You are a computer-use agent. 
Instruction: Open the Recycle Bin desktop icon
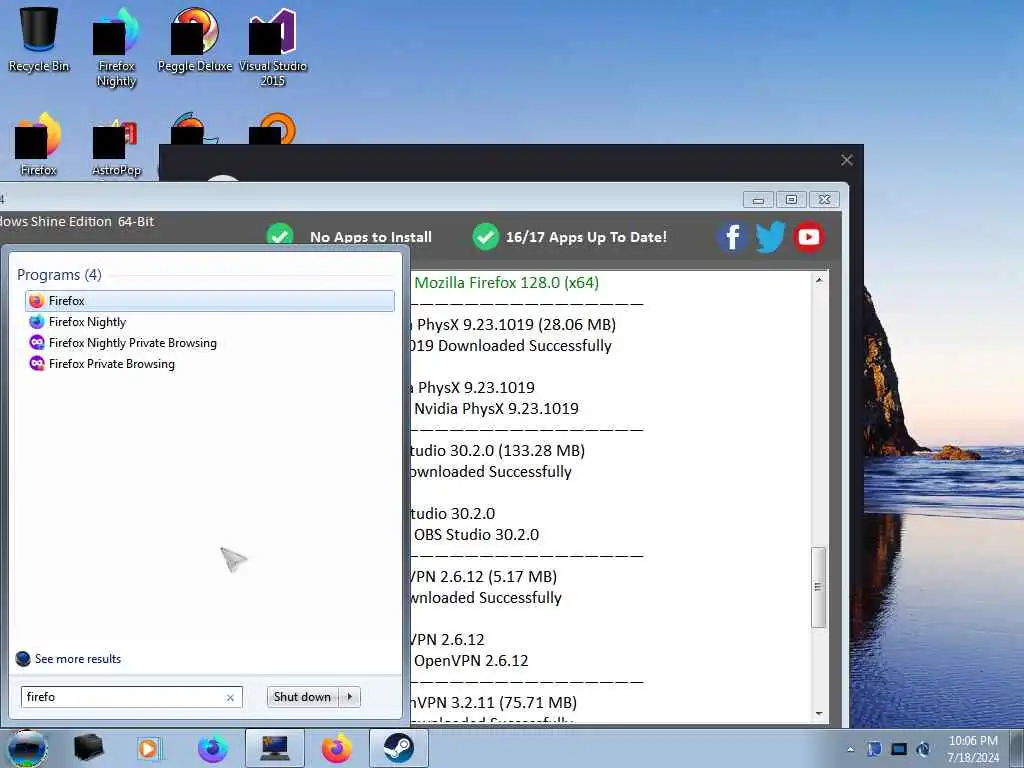tap(39, 37)
